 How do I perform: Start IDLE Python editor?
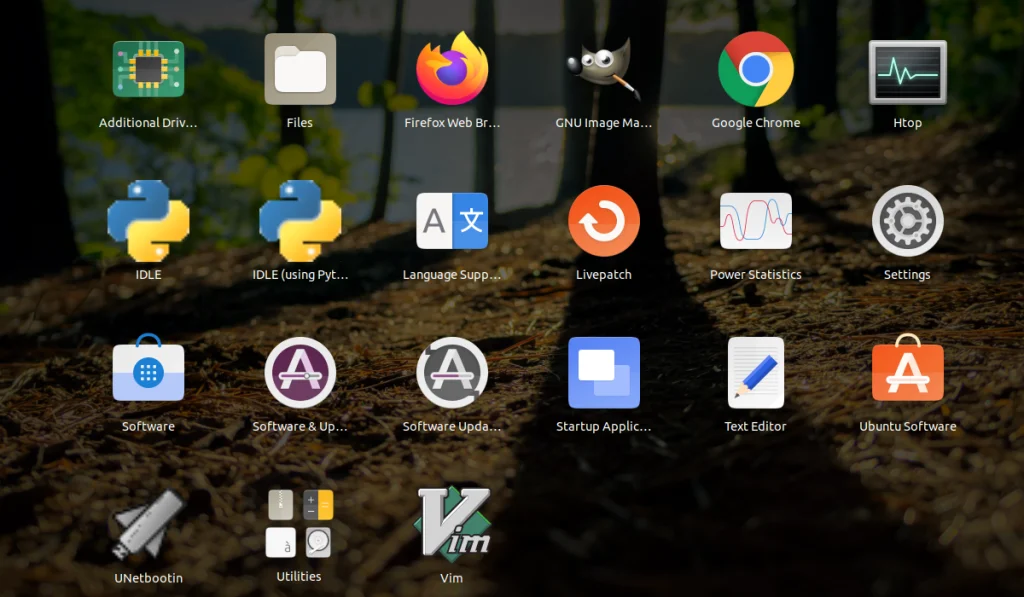(148, 220)
